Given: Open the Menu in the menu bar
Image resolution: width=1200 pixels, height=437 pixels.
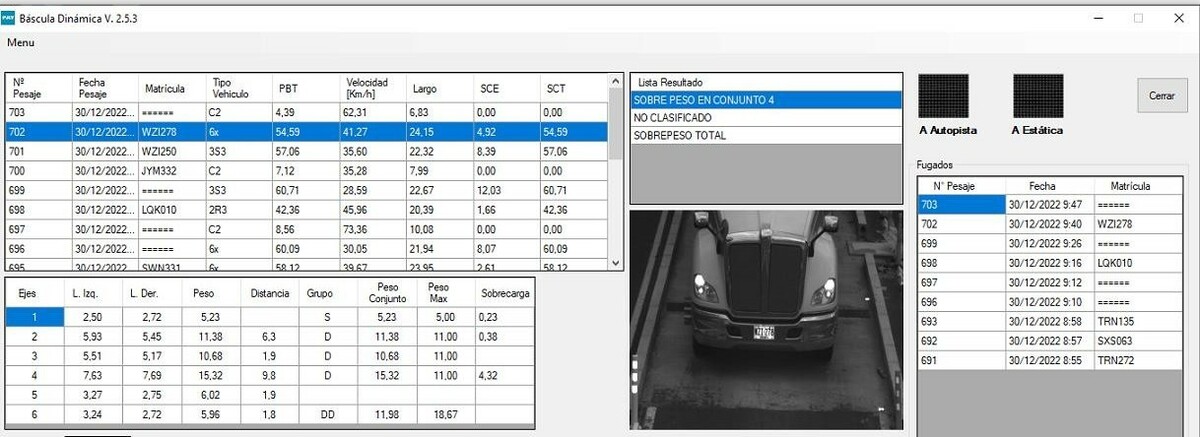Looking at the screenshot, I should tap(20, 43).
